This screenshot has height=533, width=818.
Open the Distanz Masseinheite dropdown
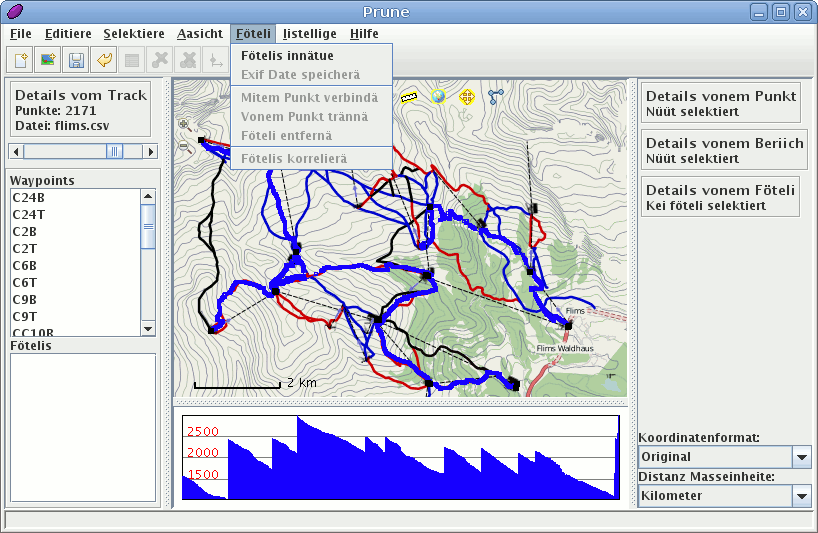(801, 496)
